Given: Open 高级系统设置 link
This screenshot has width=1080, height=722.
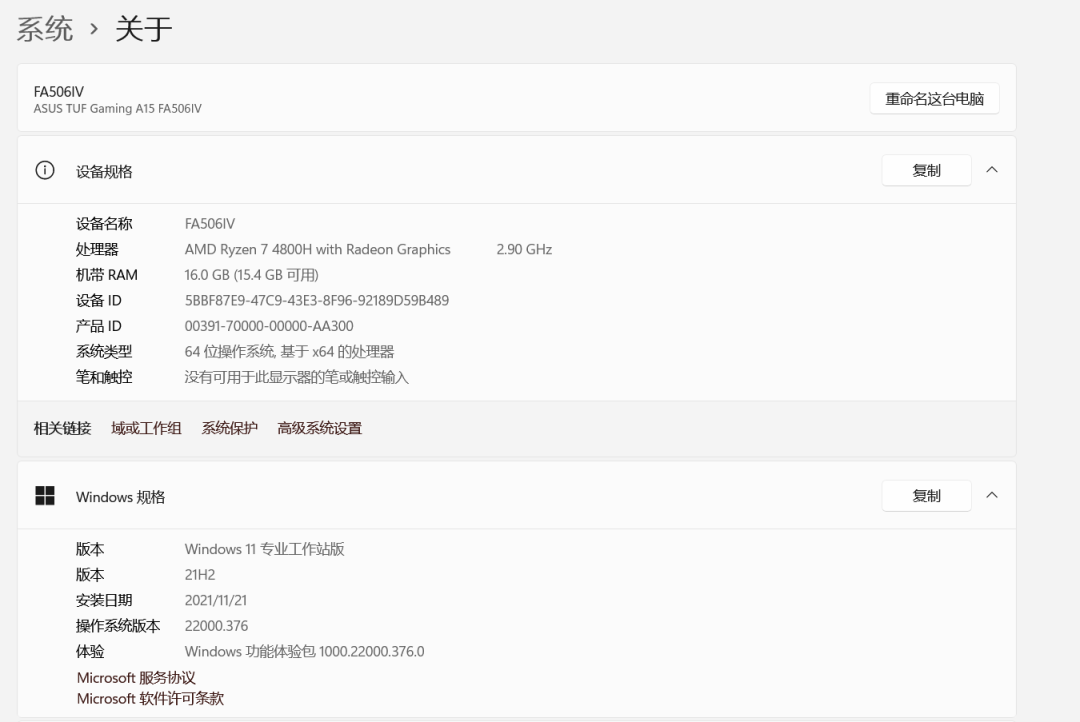Looking at the screenshot, I should click(x=320, y=428).
